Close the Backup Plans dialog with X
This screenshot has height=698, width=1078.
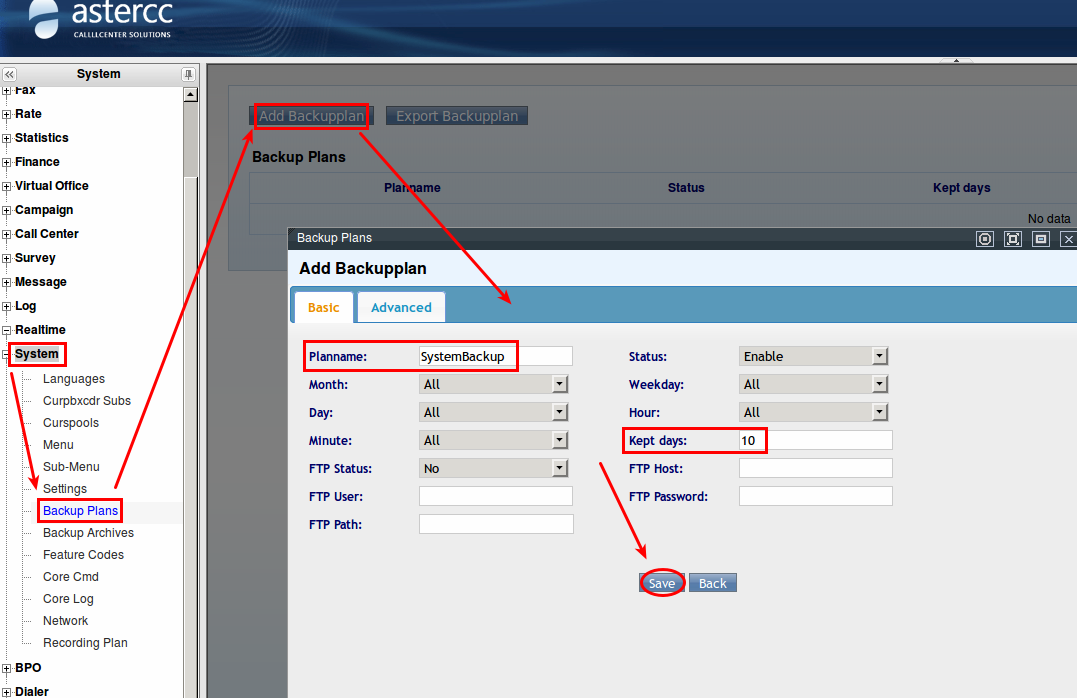pos(1068,239)
